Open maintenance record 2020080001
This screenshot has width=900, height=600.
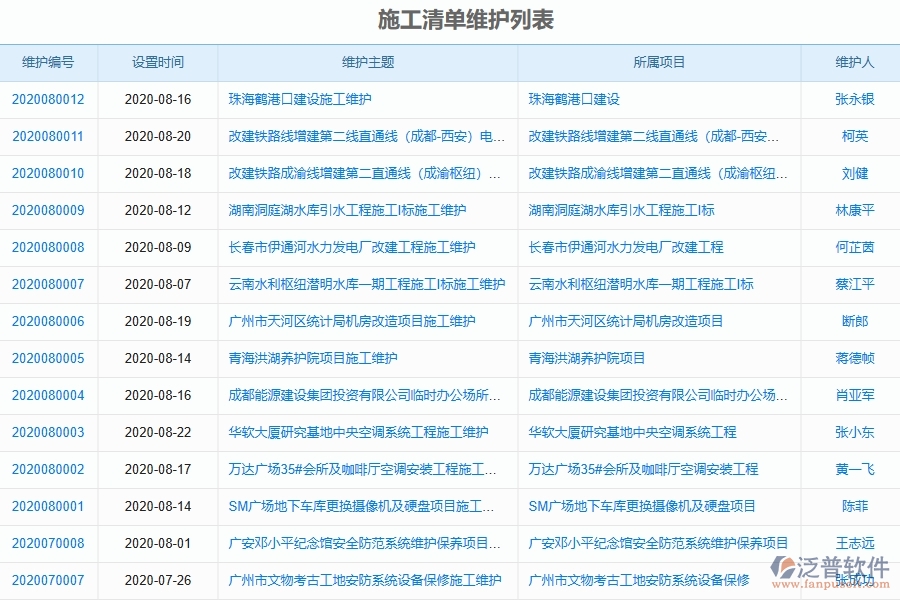(46, 506)
